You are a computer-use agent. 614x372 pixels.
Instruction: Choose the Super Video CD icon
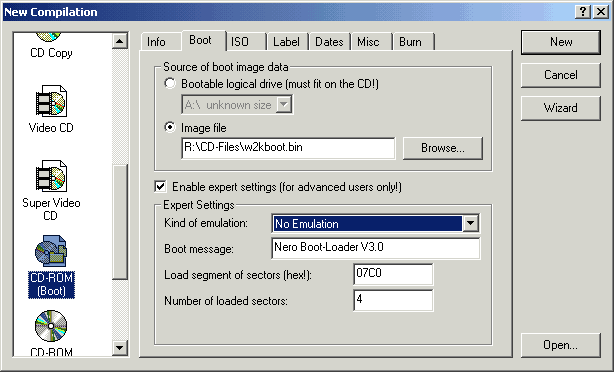51,176
